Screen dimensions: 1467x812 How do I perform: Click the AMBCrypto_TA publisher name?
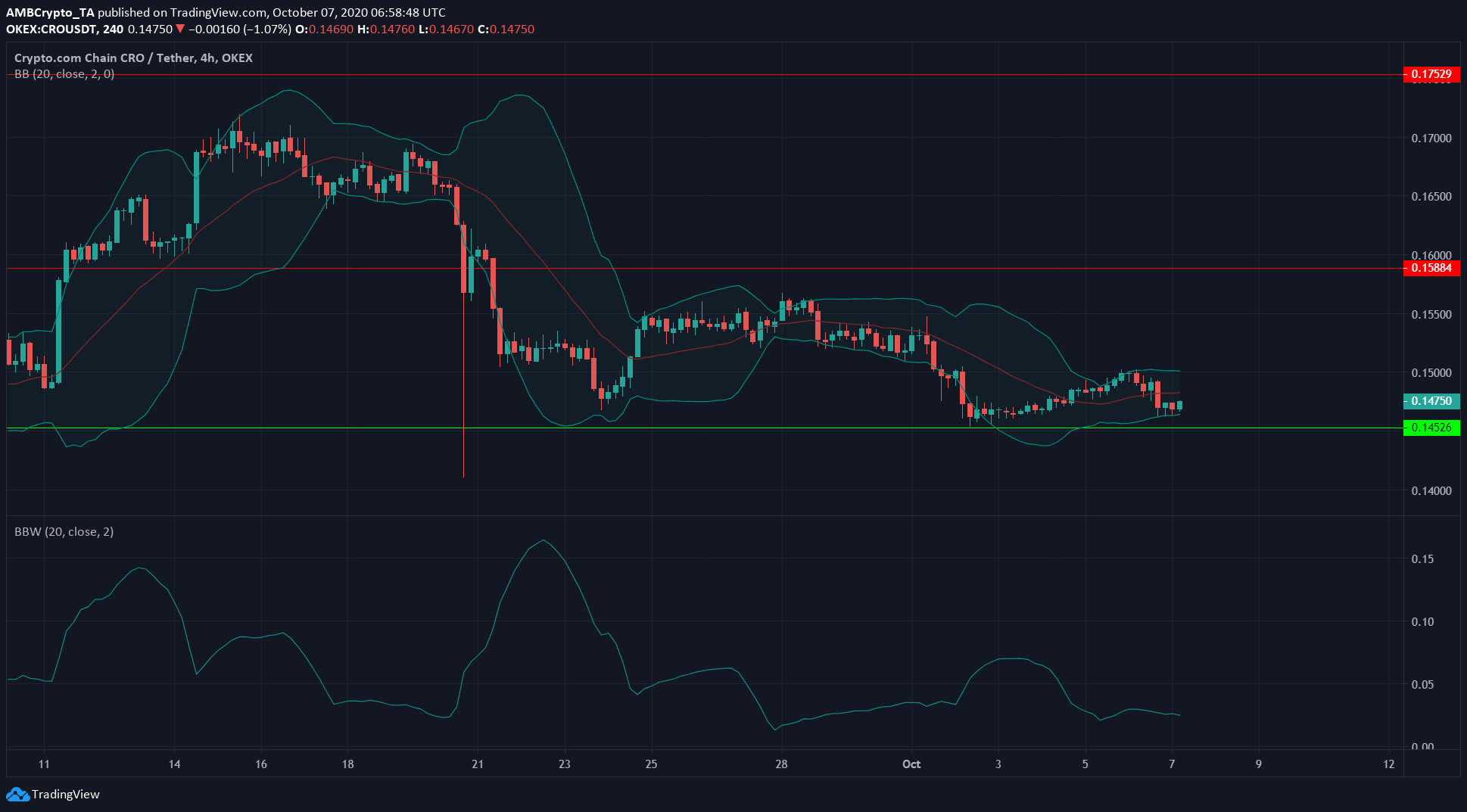[50, 13]
